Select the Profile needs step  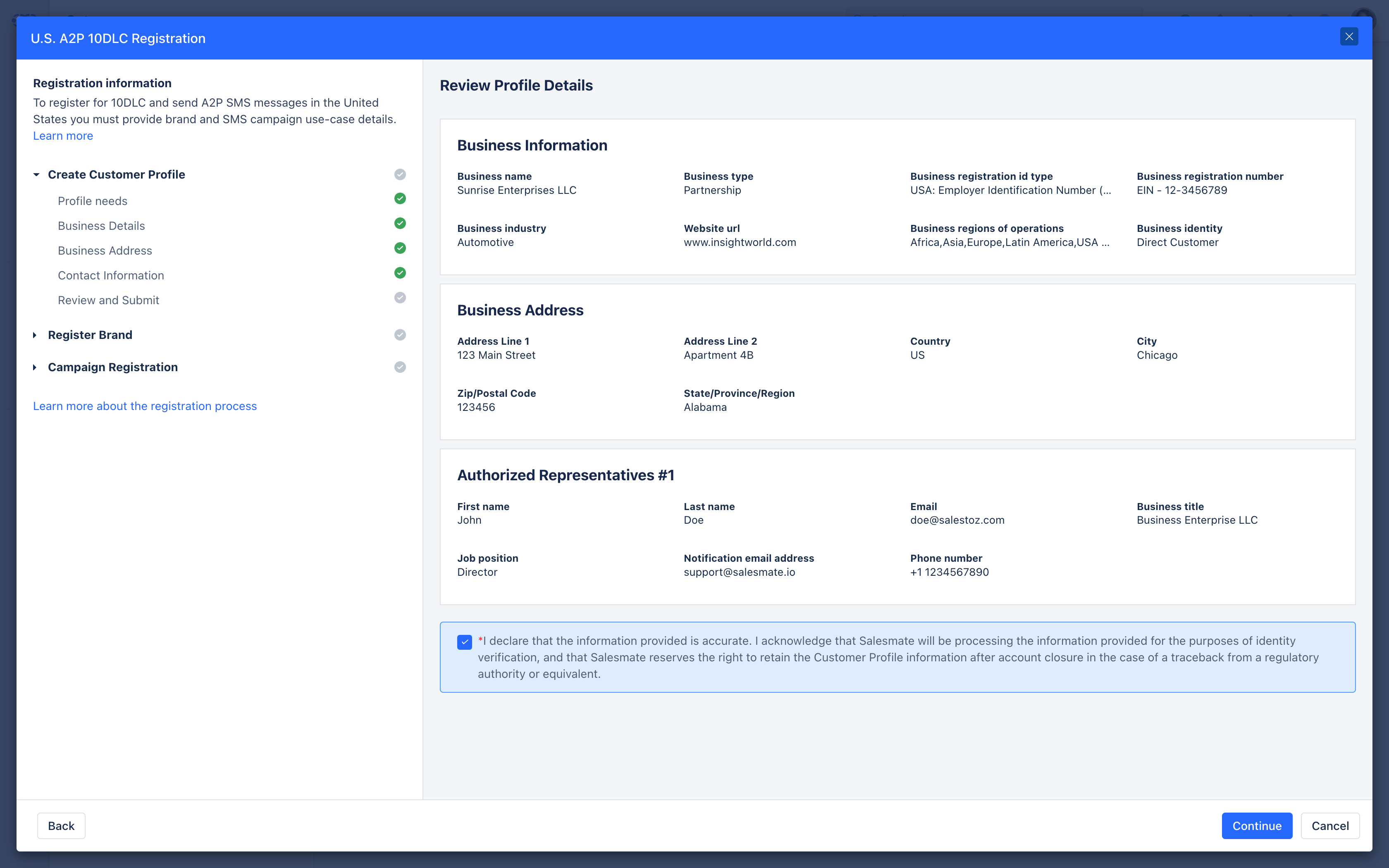pyautogui.click(x=93, y=201)
